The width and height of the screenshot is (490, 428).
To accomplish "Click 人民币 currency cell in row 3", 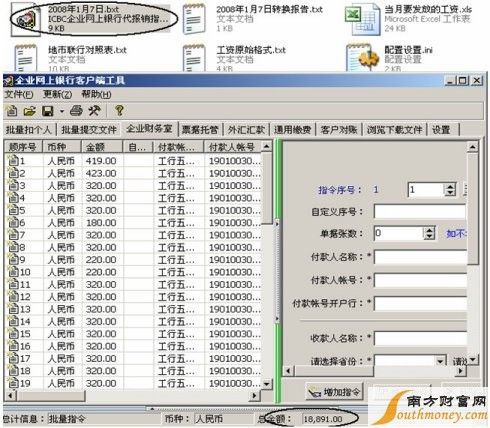I will pyautogui.click(x=61, y=186).
